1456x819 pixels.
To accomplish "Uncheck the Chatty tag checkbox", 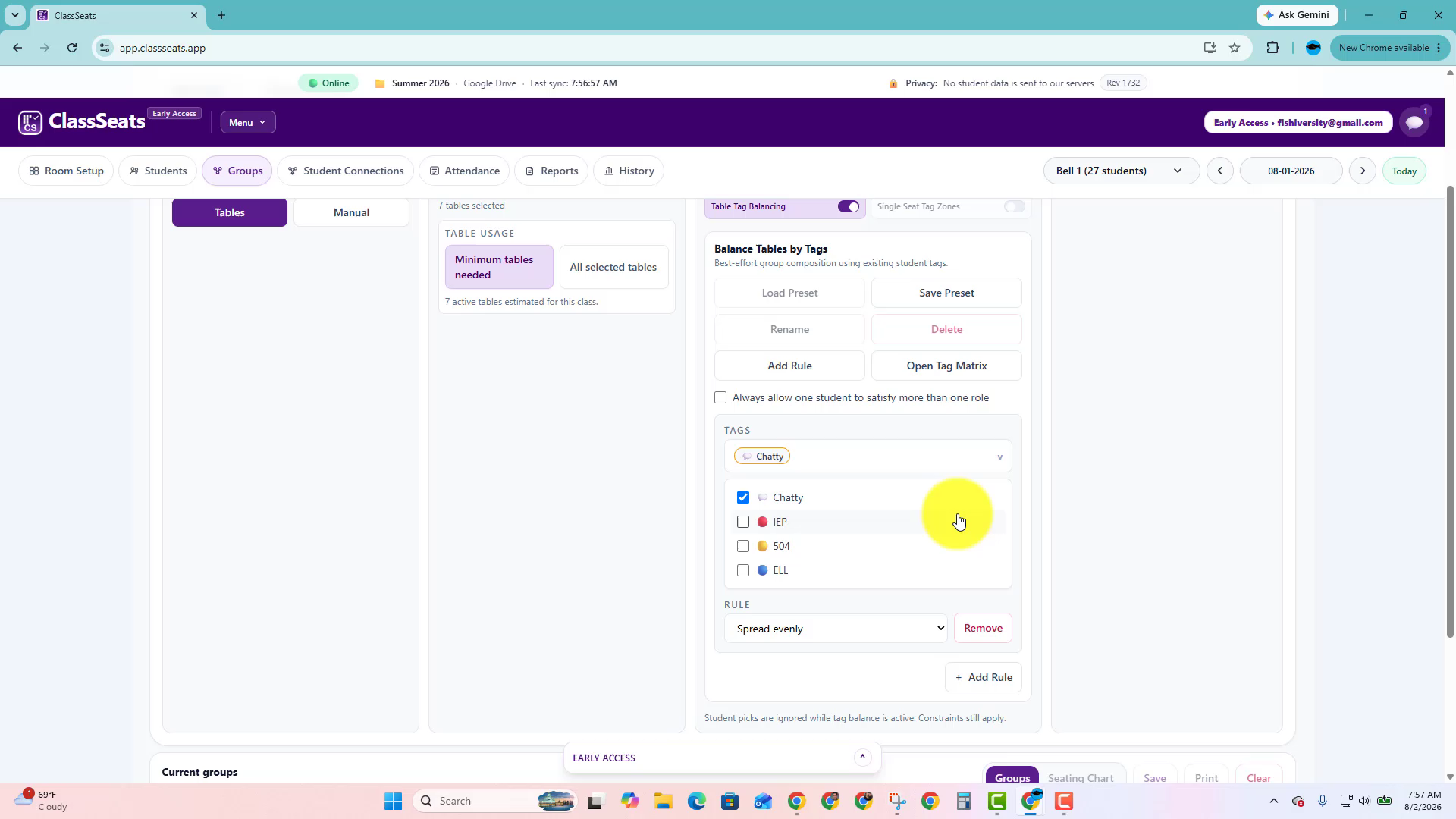I will coord(743,497).
